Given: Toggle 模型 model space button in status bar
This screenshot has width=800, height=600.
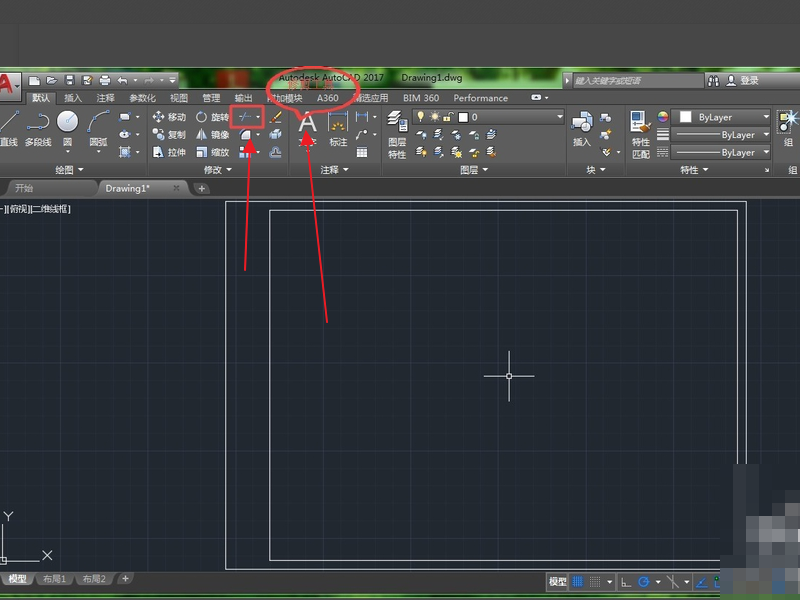Looking at the screenshot, I should pyautogui.click(x=557, y=582).
